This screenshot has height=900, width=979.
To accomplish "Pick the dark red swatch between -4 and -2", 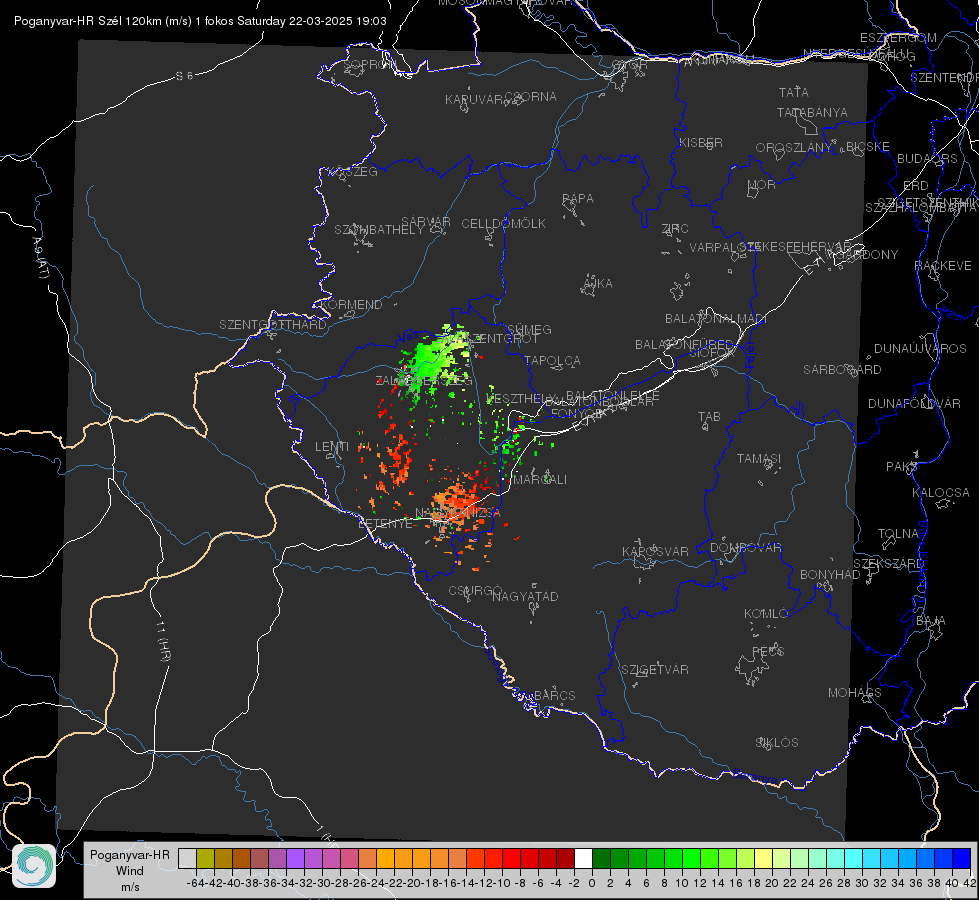I will [x=565, y=858].
